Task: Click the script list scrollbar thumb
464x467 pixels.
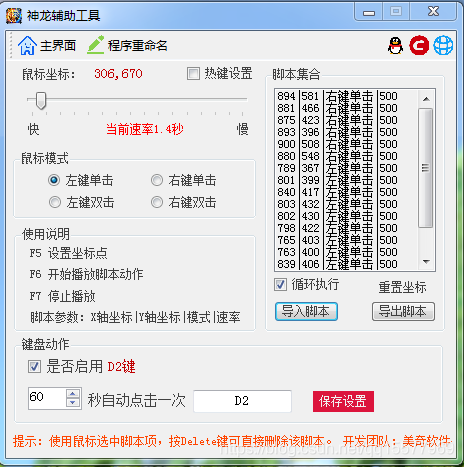Action: pyautogui.click(x=426, y=168)
